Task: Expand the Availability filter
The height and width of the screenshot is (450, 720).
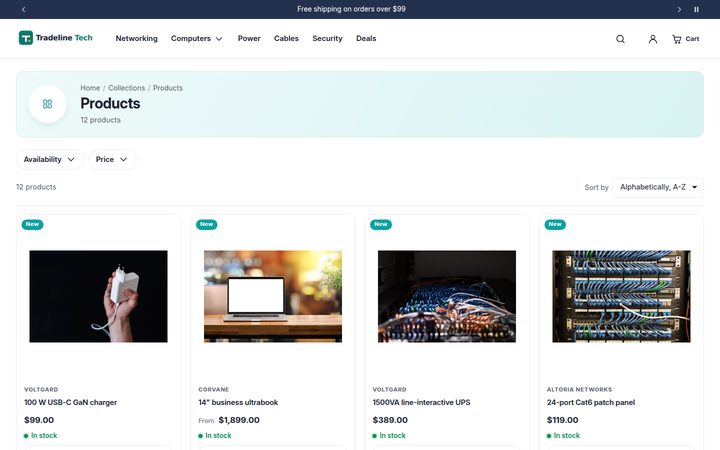Action: 50,159
